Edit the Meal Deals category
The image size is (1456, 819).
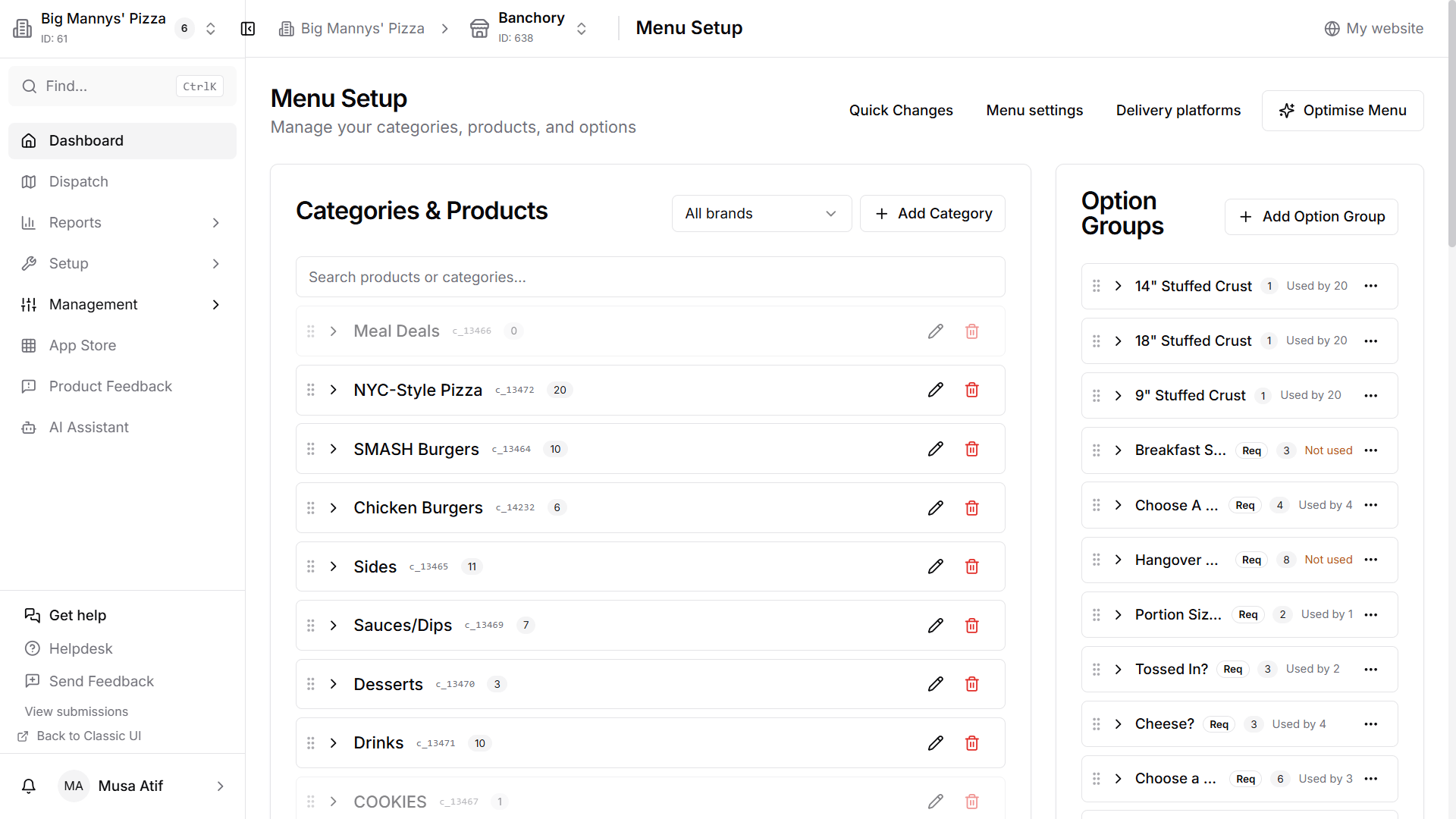[936, 331]
